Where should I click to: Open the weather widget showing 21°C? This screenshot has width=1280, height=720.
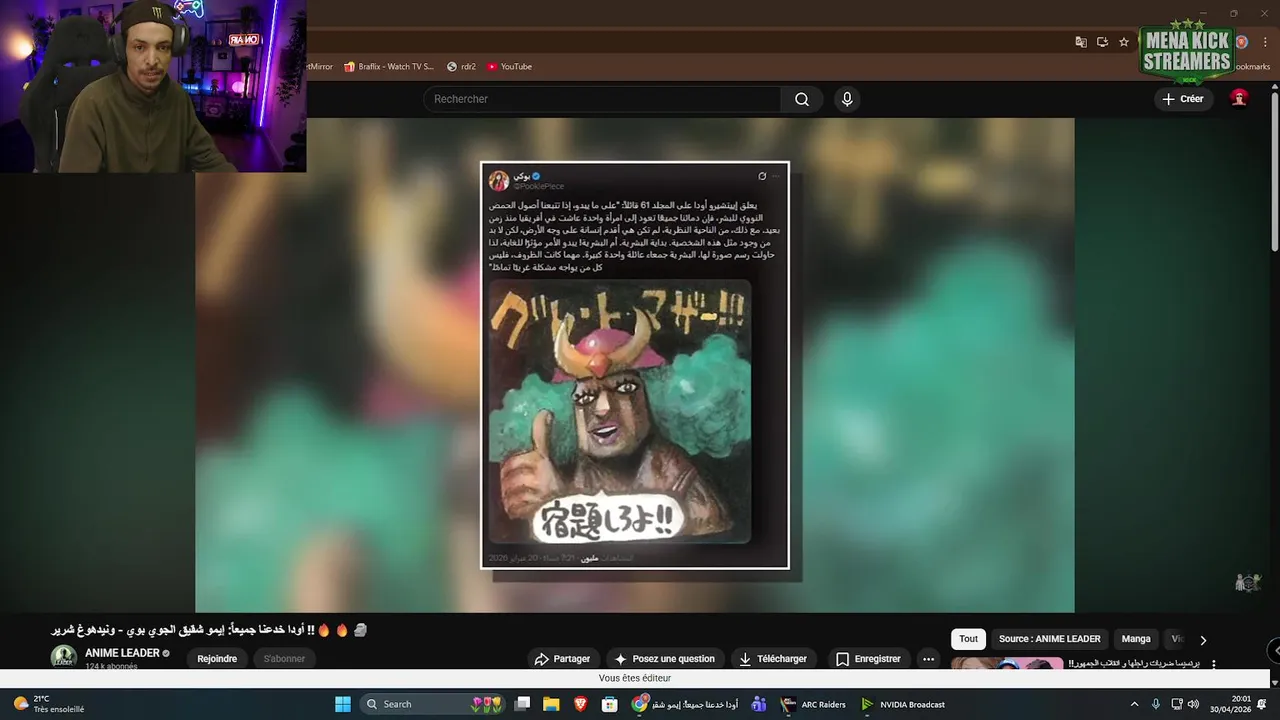pos(48,704)
